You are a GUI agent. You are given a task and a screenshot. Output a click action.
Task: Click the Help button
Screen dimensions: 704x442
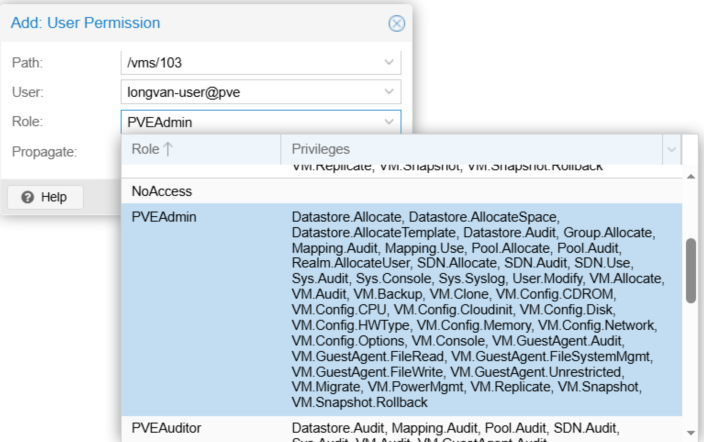pyautogui.click(x=45, y=197)
